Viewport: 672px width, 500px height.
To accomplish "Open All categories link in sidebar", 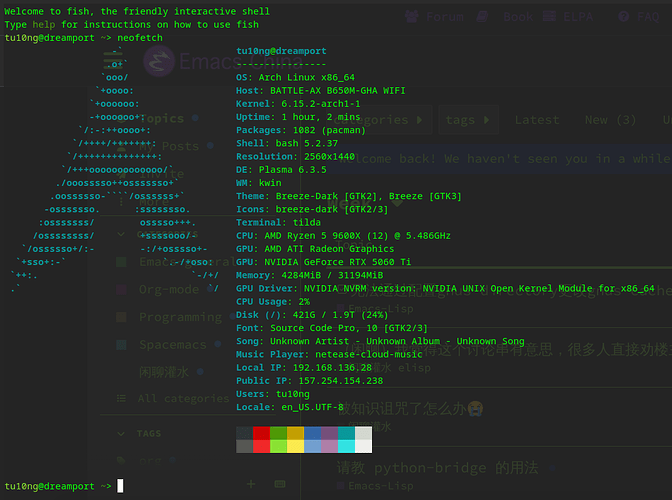I will [x=183, y=398].
